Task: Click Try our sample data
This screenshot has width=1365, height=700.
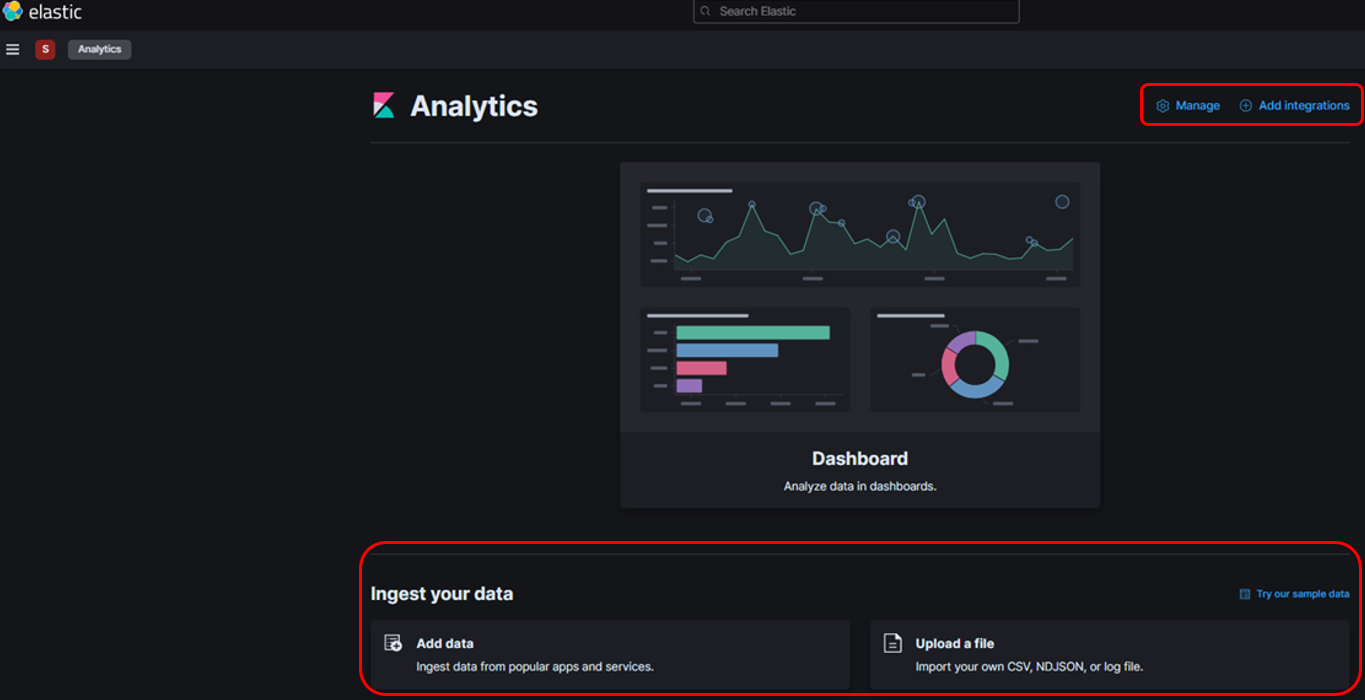Action: [1300, 593]
